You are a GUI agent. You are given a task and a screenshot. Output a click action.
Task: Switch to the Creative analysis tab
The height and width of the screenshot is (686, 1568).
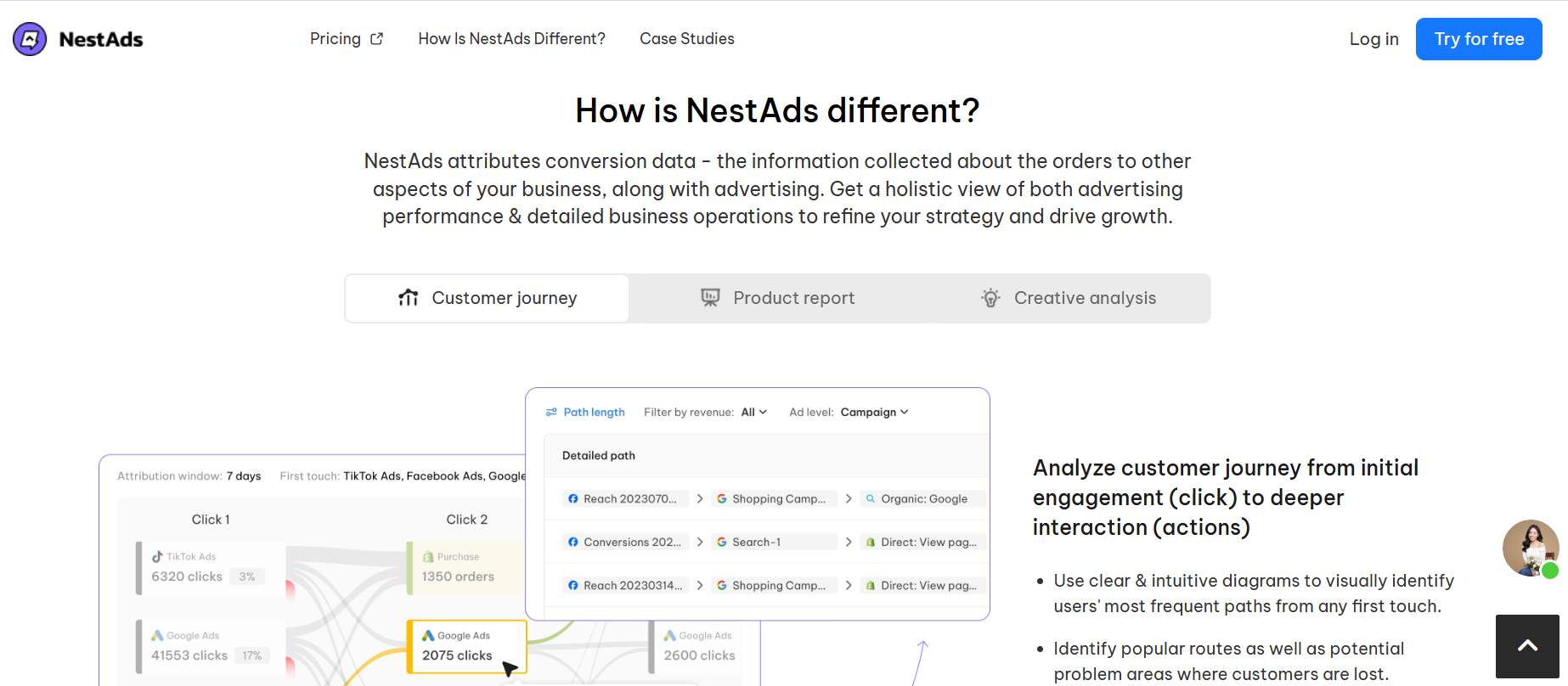pos(1068,298)
